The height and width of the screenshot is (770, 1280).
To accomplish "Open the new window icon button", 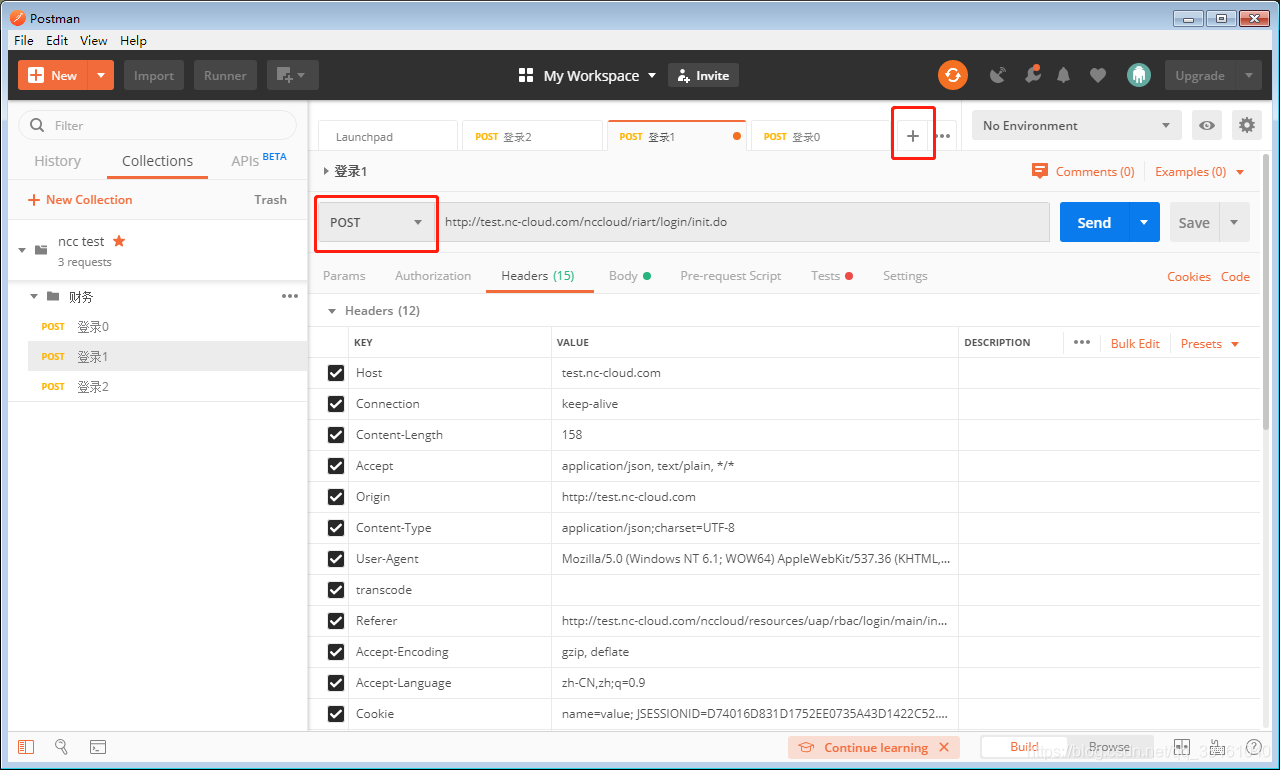I will tap(292, 75).
